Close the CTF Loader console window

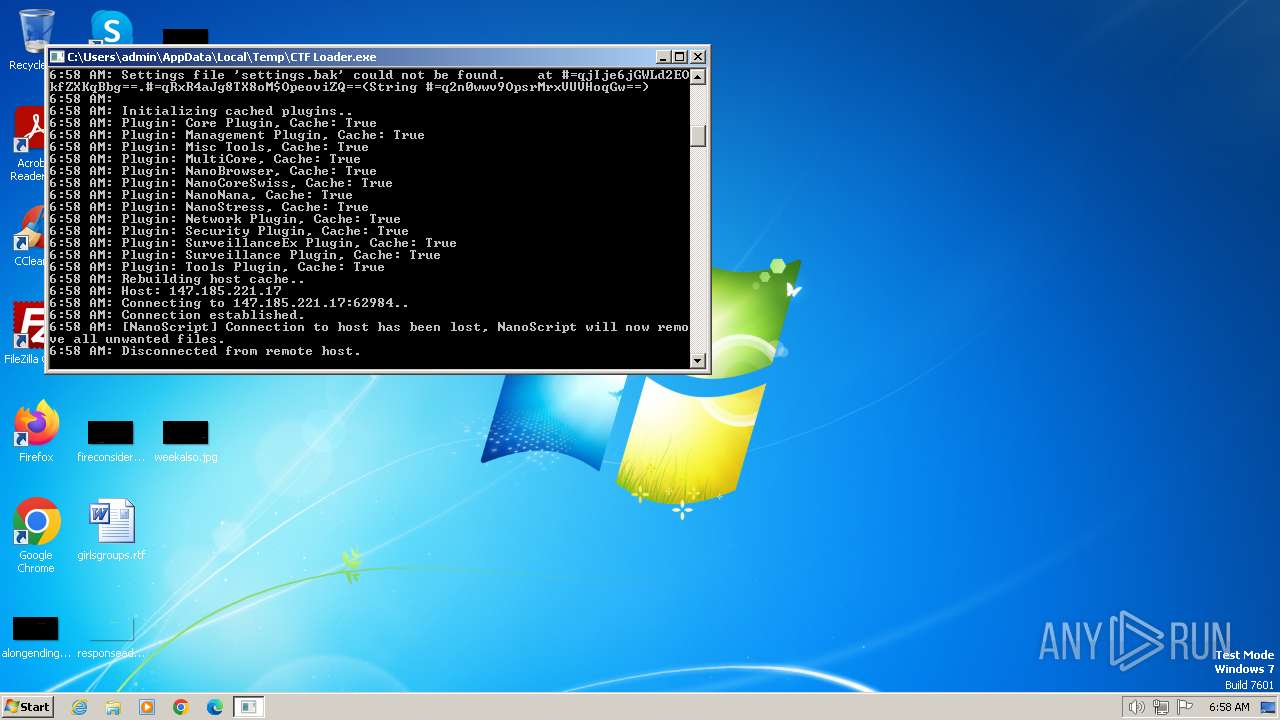point(698,57)
